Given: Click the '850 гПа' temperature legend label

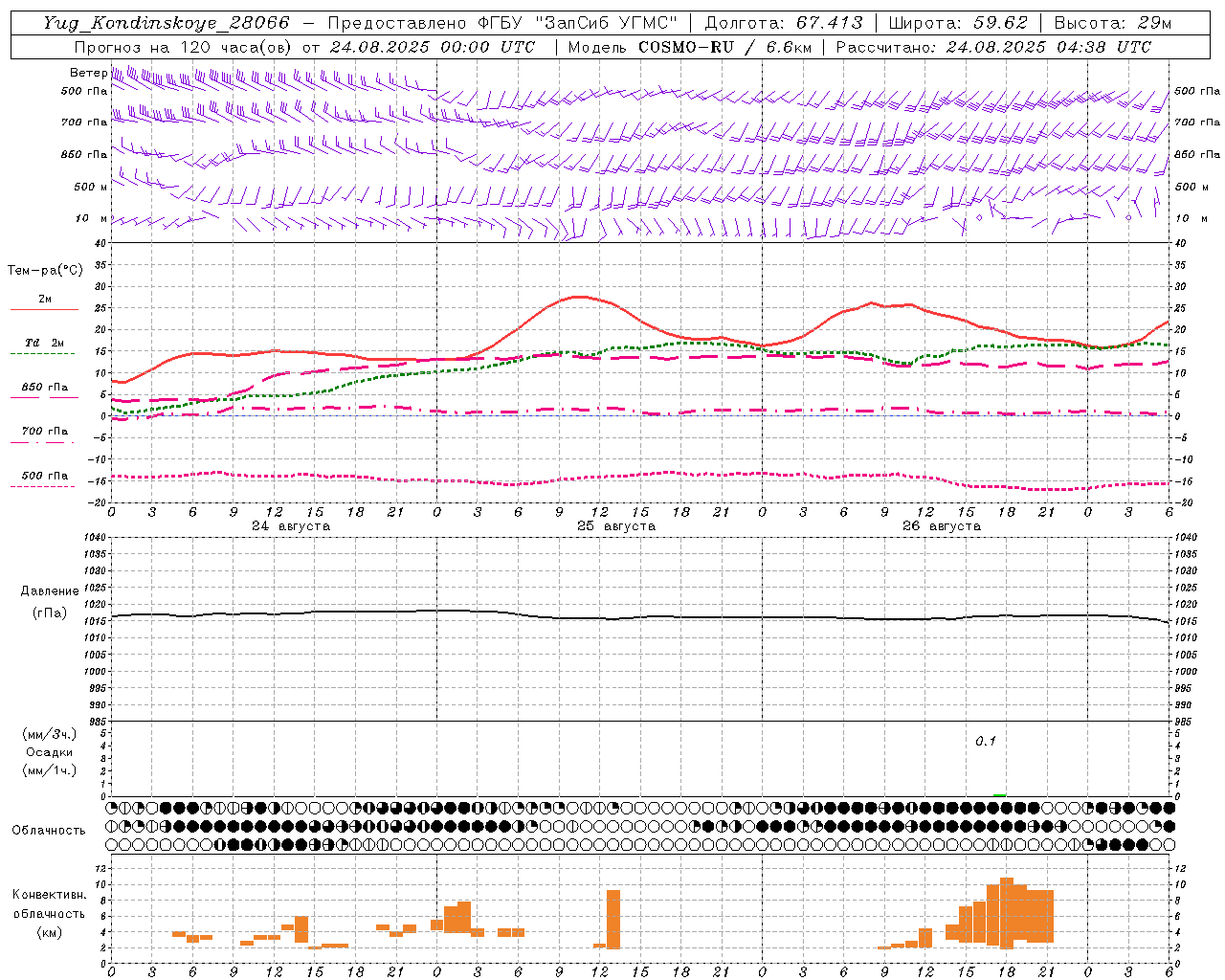Looking at the screenshot, I should pos(45,388).
